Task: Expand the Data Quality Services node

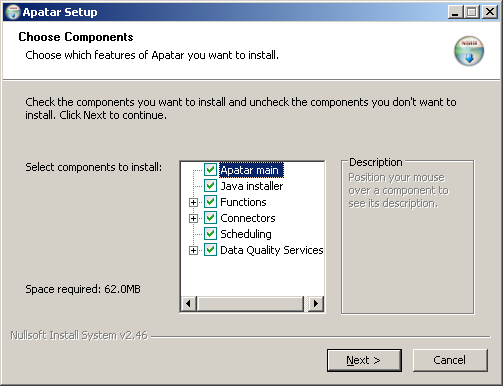Action: click(x=193, y=250)
